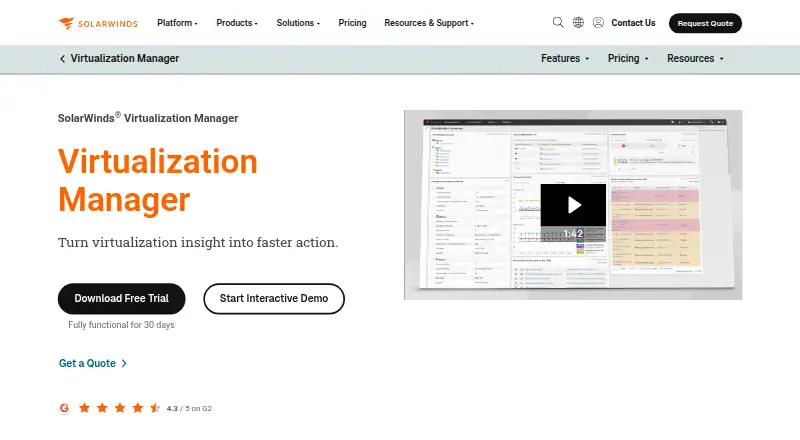This screenshot has width=800, height=440.
Task: Click the five-star G2 rating stars
Action: 120,408
